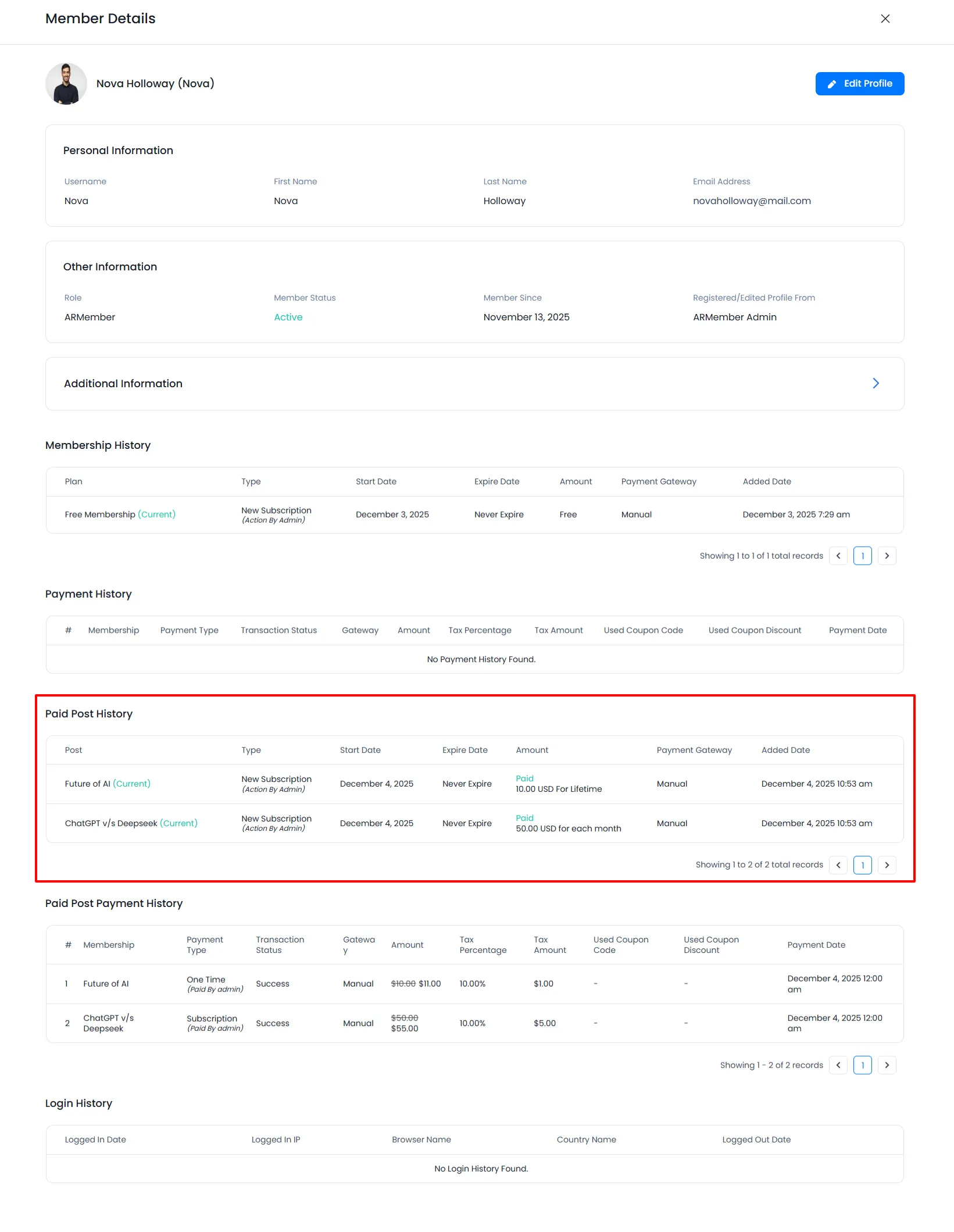Click the Edit Profile button

859,83
